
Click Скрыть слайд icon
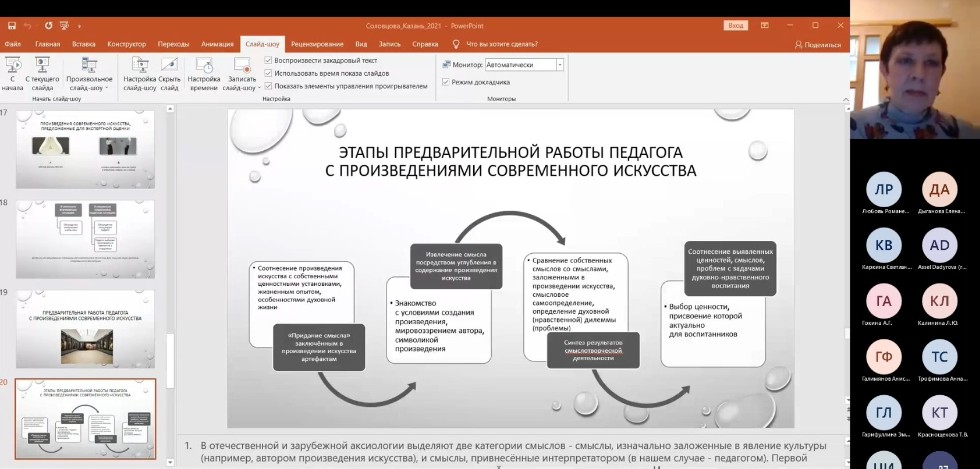[x=169, y=71]
